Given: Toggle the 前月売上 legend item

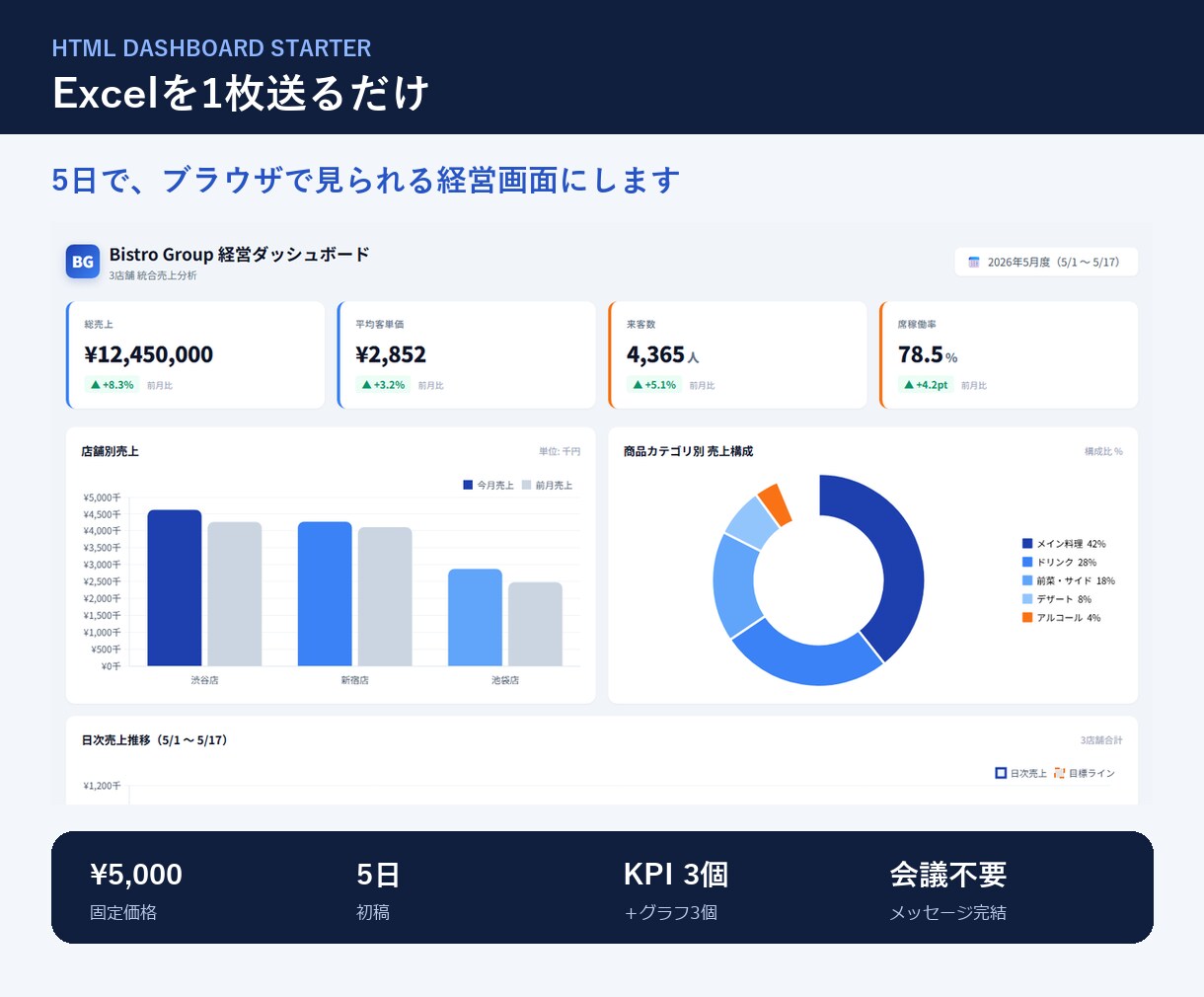Looking at the screenshot, I should 547,485.
